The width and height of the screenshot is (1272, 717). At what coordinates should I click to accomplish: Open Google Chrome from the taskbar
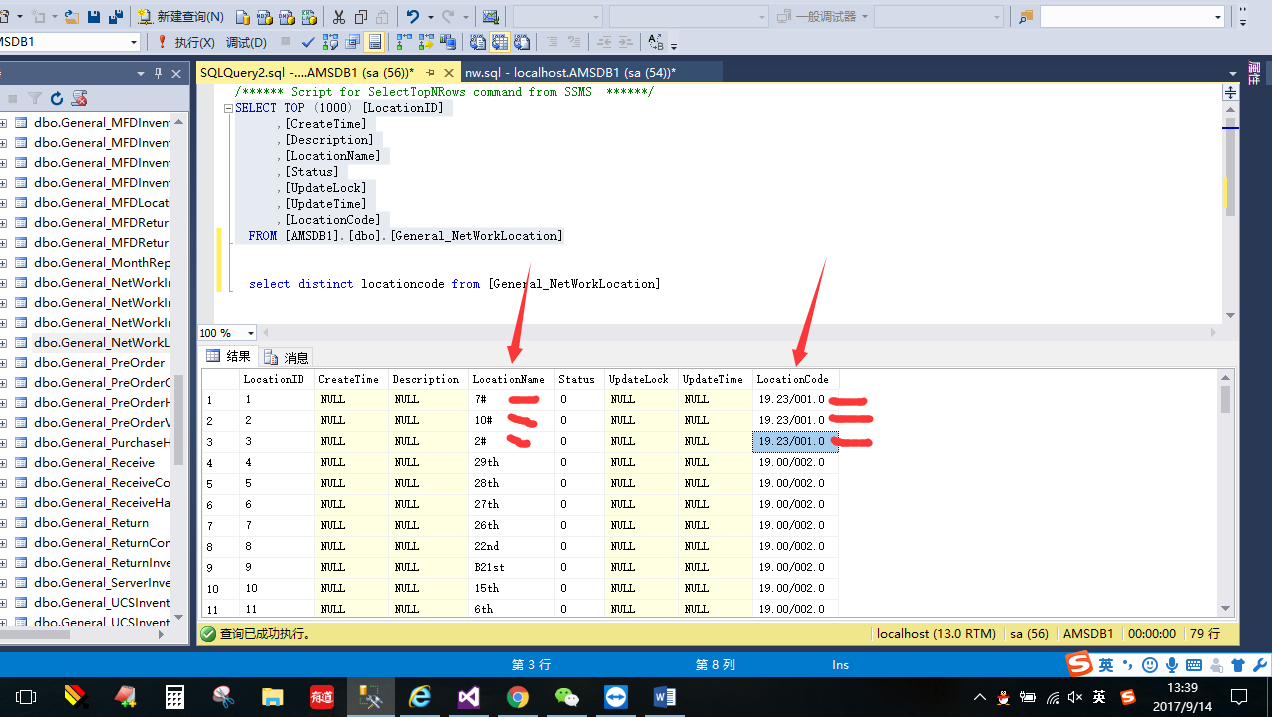[x=517, y=697]
